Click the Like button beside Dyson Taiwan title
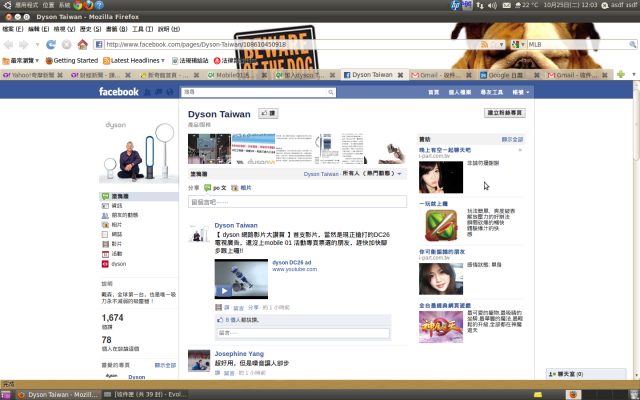This screenshot has width=640, height=400. (268, 113)
